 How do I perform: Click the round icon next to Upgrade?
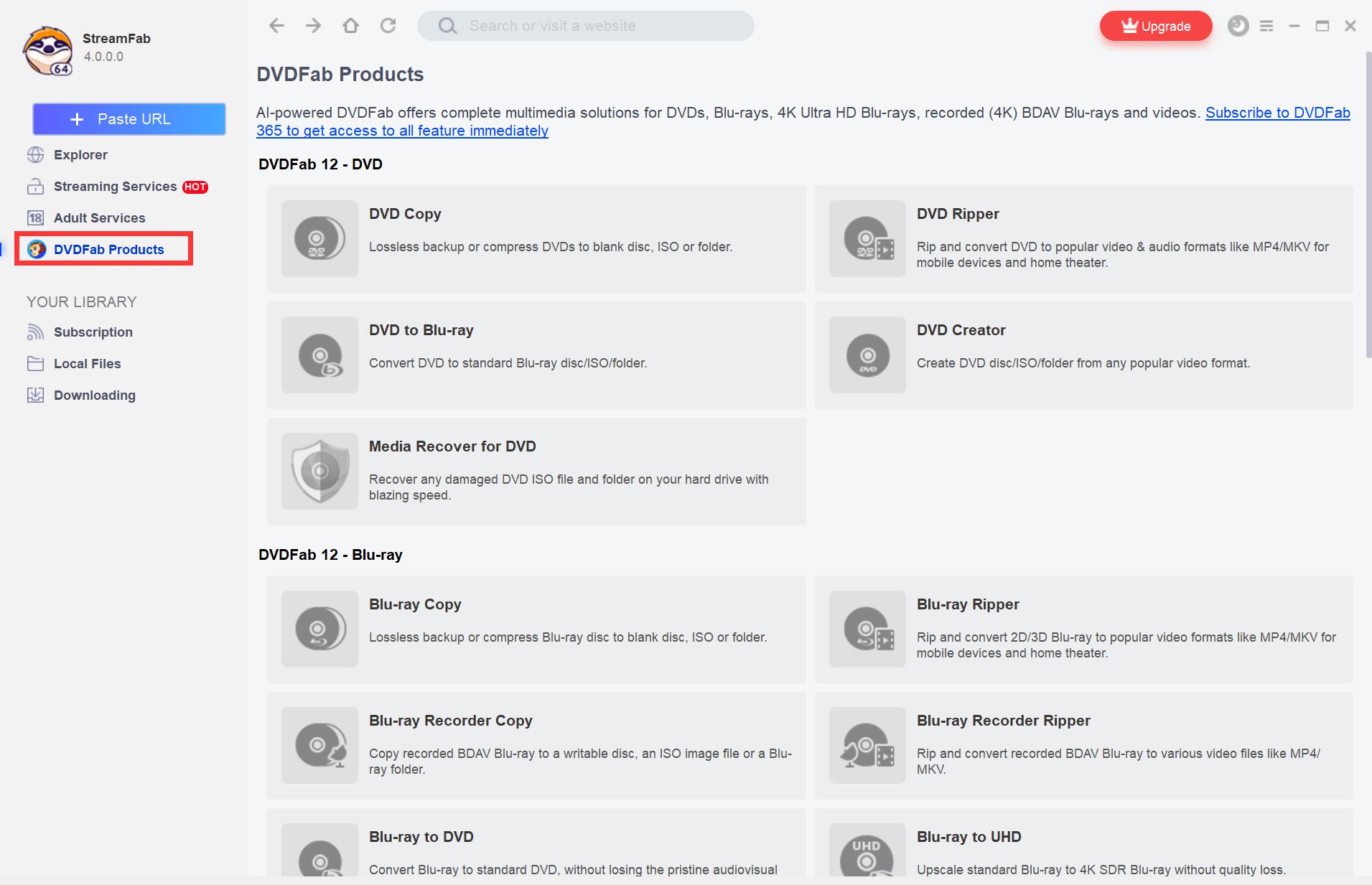click(x=1238, y=26)
